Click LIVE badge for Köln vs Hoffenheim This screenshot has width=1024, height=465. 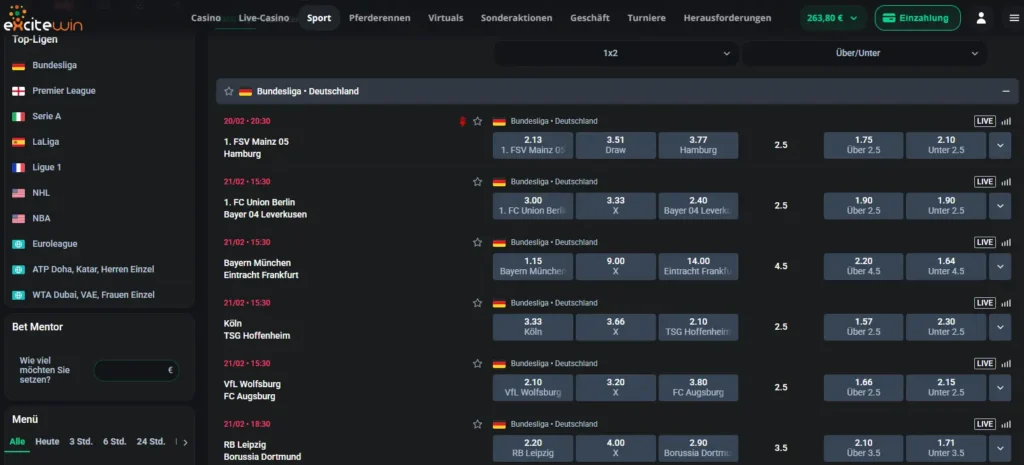(x=985, y=303)
